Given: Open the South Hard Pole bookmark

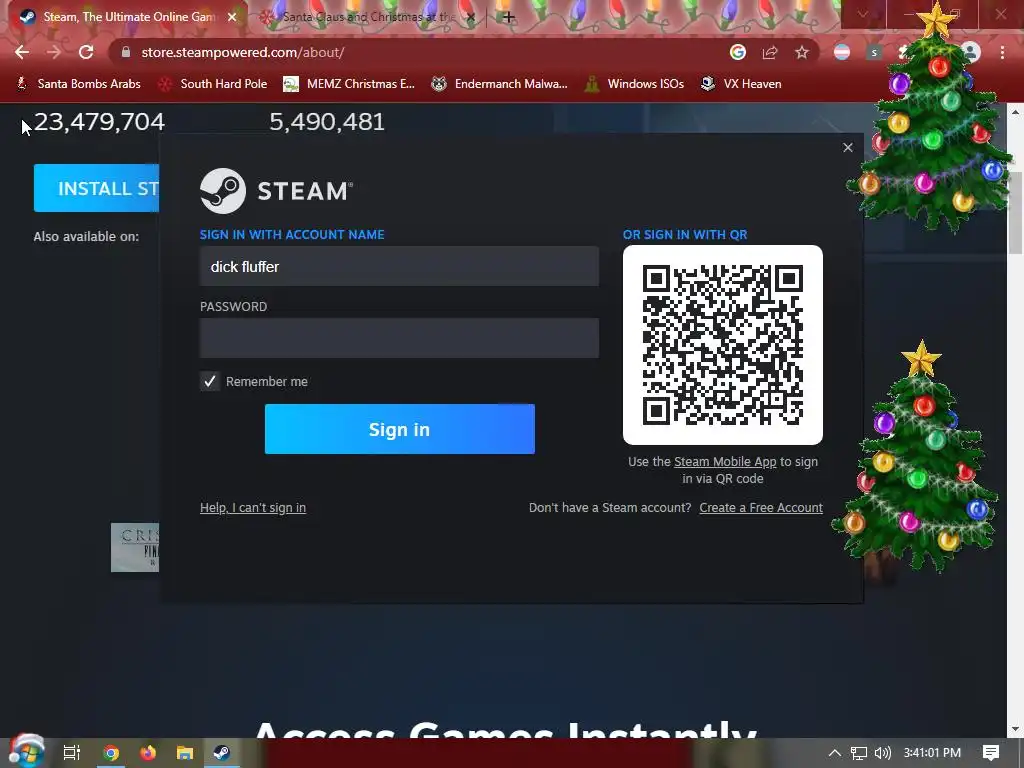Looking at the screenshot, I should [x=213, y=84].
